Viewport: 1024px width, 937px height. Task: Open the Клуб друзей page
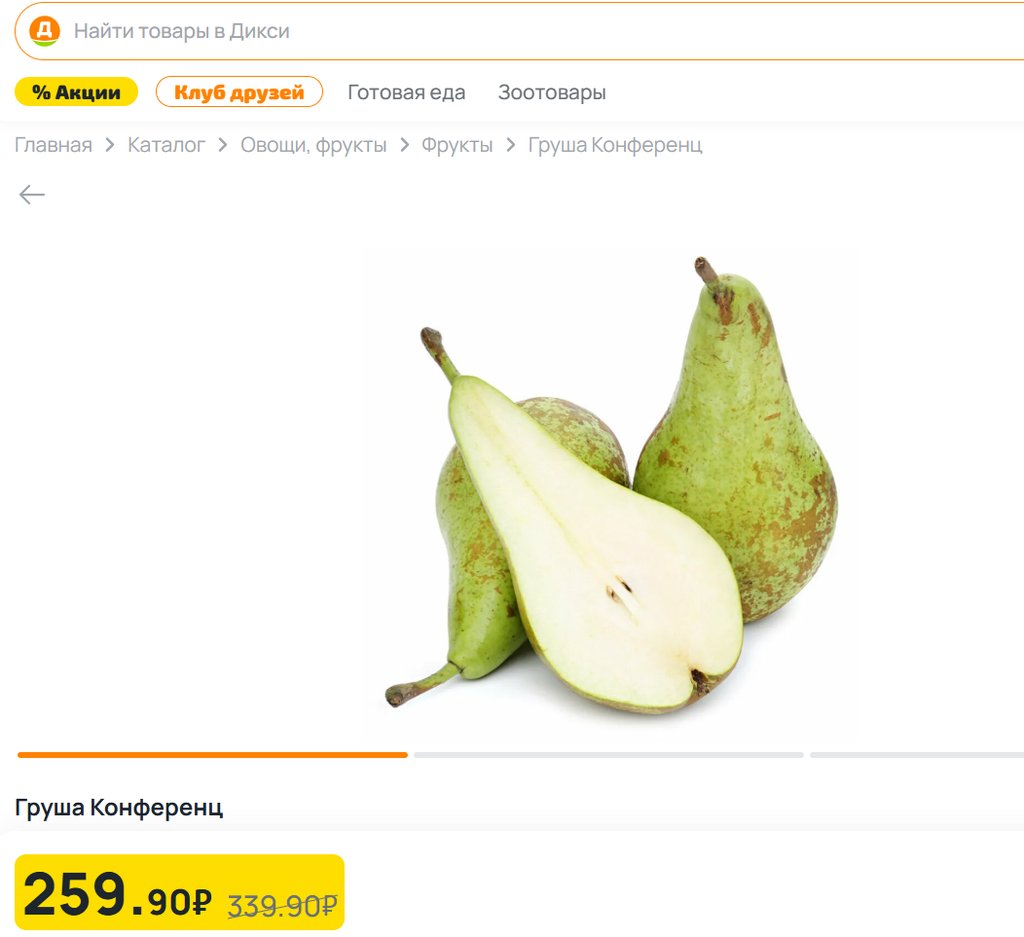click(x=239, y=92)
